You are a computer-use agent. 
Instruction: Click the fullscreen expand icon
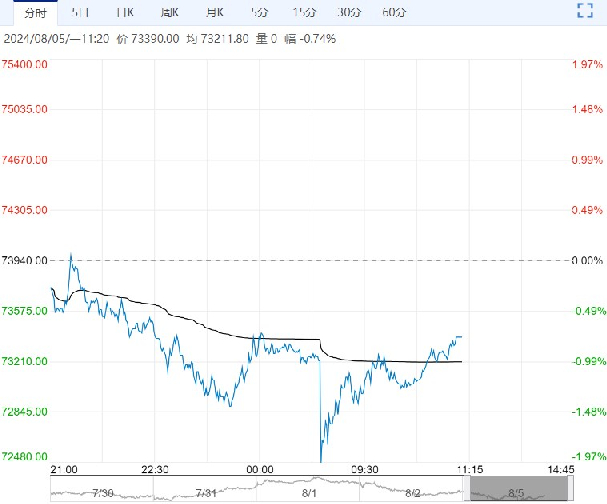588,12
